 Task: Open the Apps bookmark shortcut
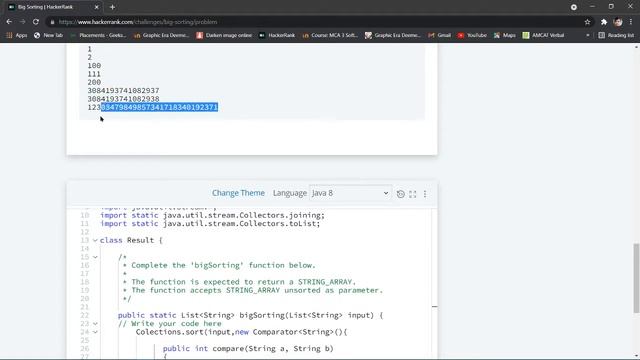17,36
